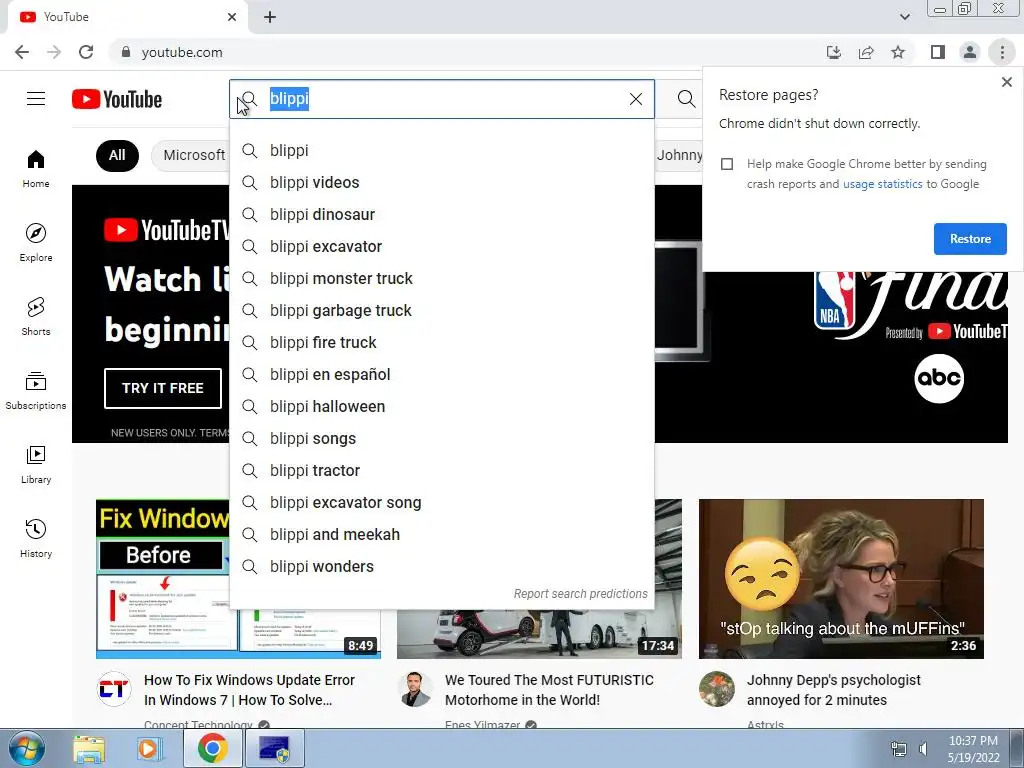Choose suggestion "blippi wonders"
The width and height of the screenshot is (1024, 768).
(441, 566)
